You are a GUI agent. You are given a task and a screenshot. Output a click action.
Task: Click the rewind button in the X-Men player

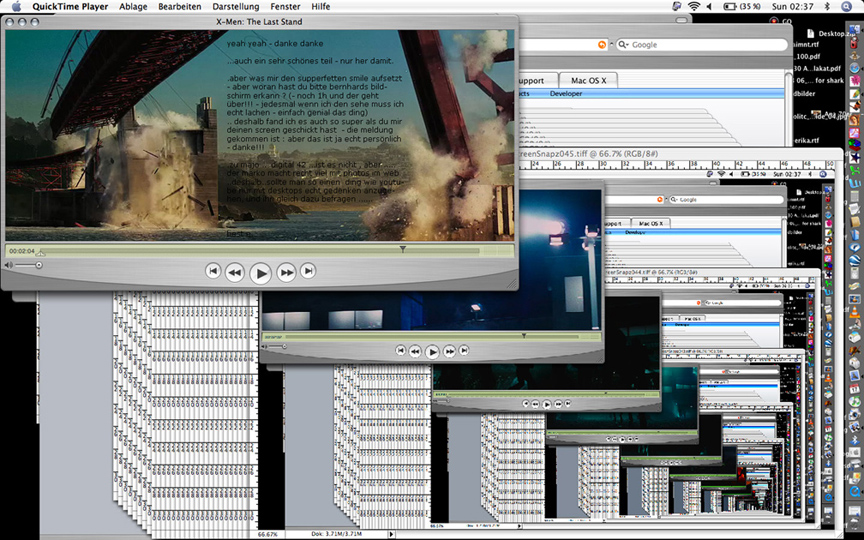click(x=235, y=272)
